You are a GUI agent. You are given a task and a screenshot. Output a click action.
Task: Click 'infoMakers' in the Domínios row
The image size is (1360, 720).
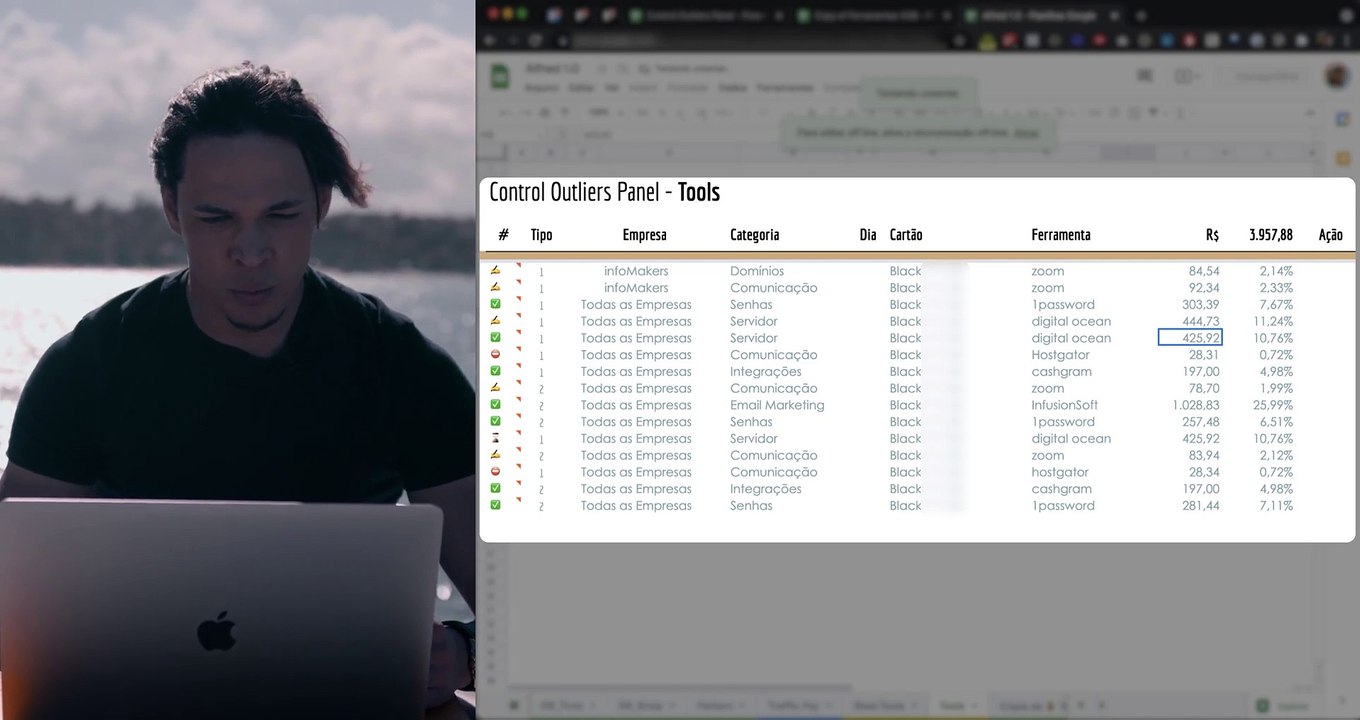(636, 271)
